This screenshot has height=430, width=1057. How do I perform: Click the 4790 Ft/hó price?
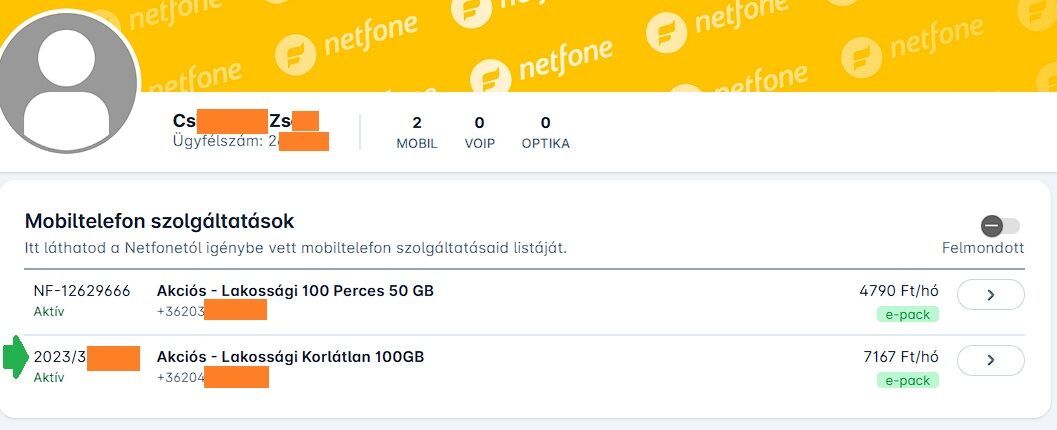click(899, 291)
